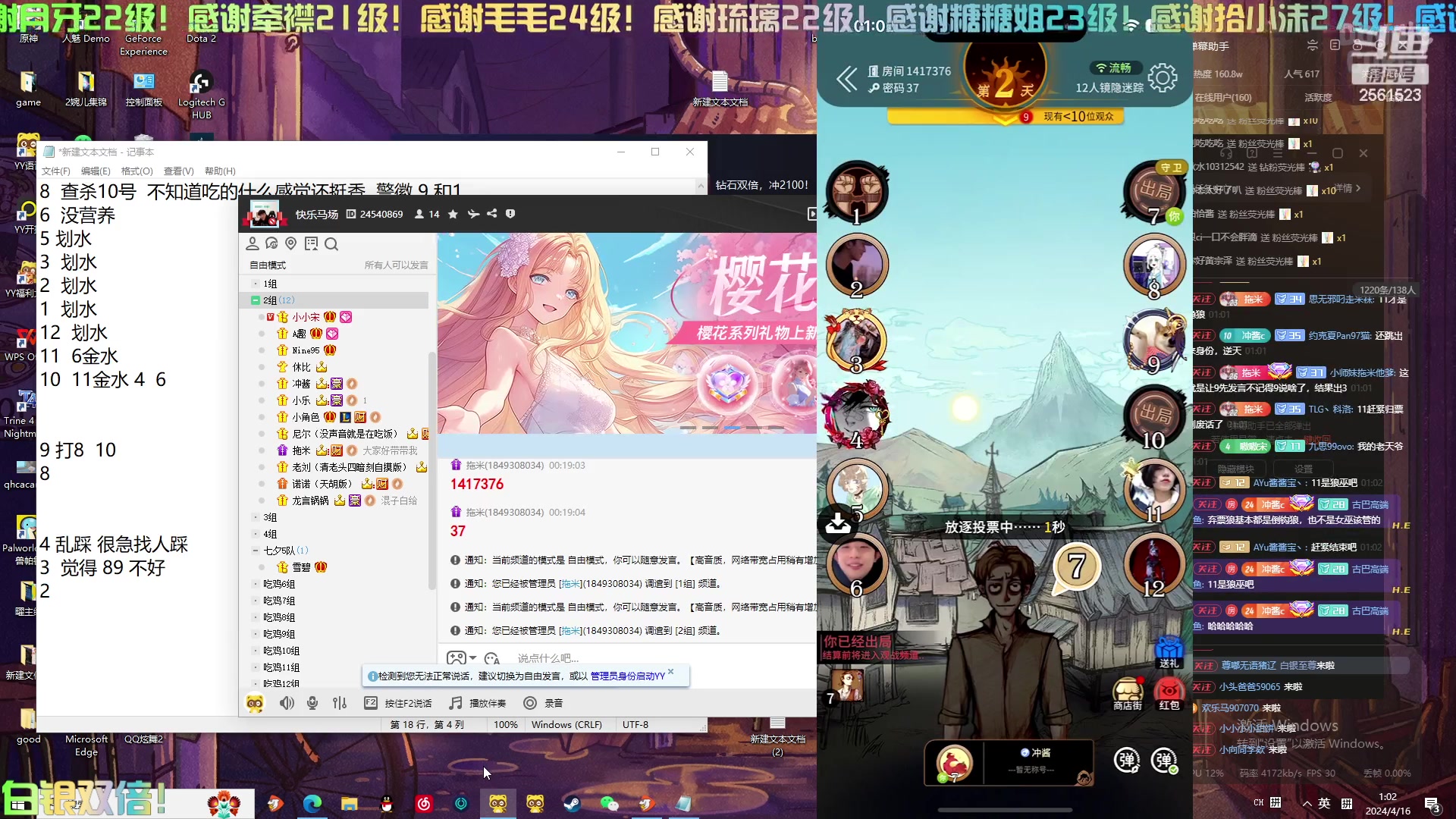Click the channel share icon
This screenshot has height=819, width=1456.
(x=492, y=214)
